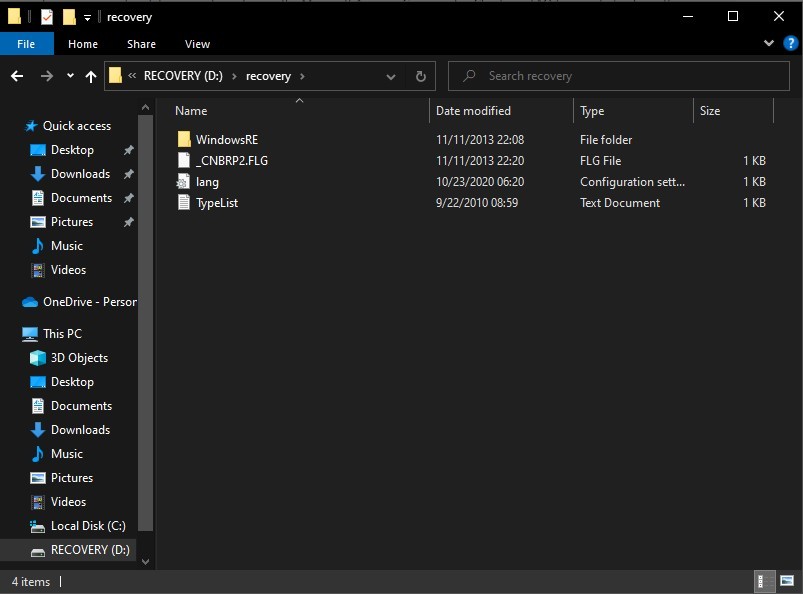Click the date 10/23/2020 06:20
The image size is (803, 594).
click(480, 182)
